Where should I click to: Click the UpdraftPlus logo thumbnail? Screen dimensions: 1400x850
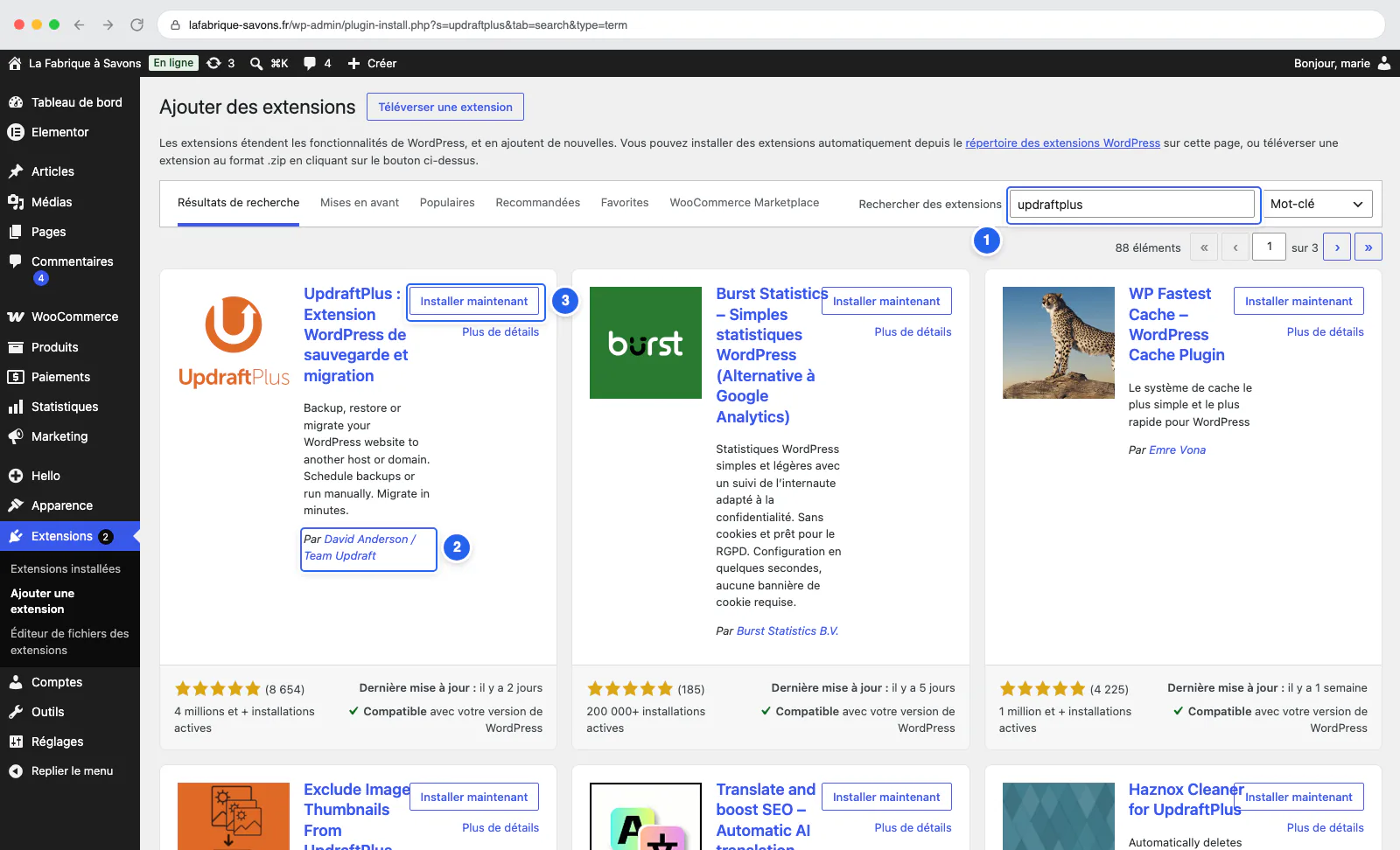point(234,343)
